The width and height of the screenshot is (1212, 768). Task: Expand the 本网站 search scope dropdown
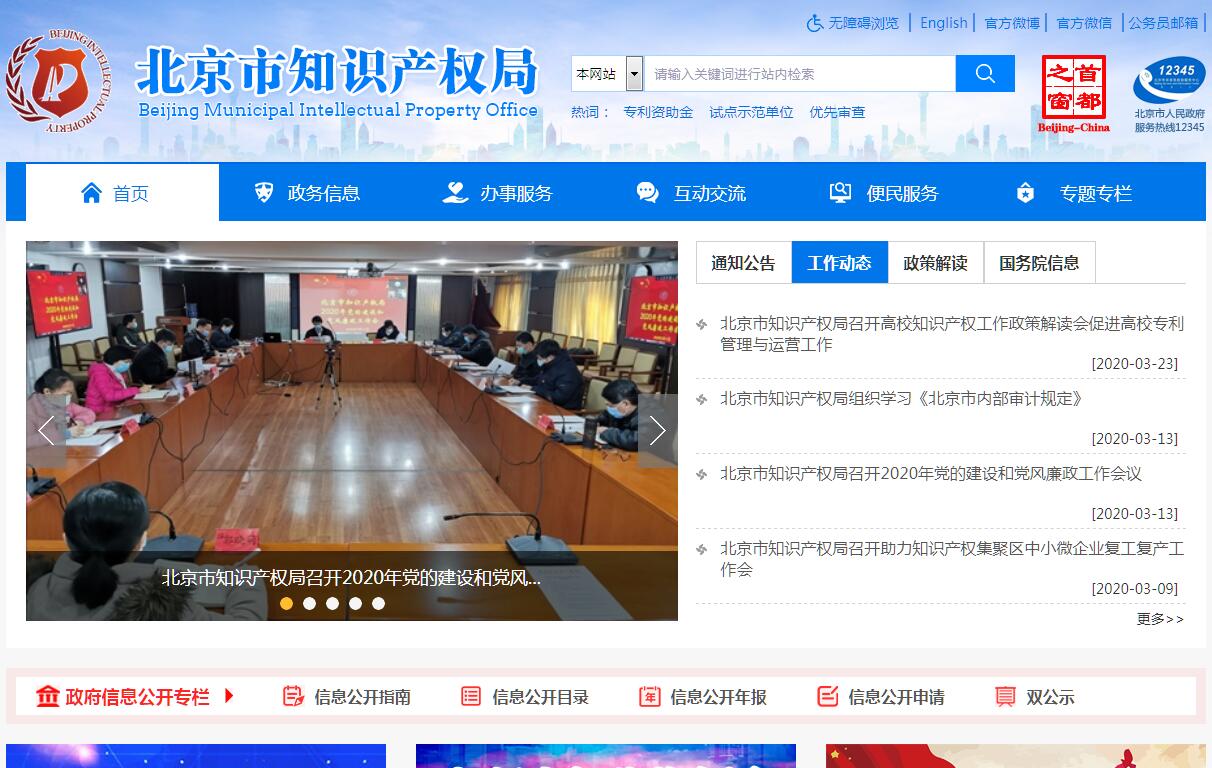634,74
